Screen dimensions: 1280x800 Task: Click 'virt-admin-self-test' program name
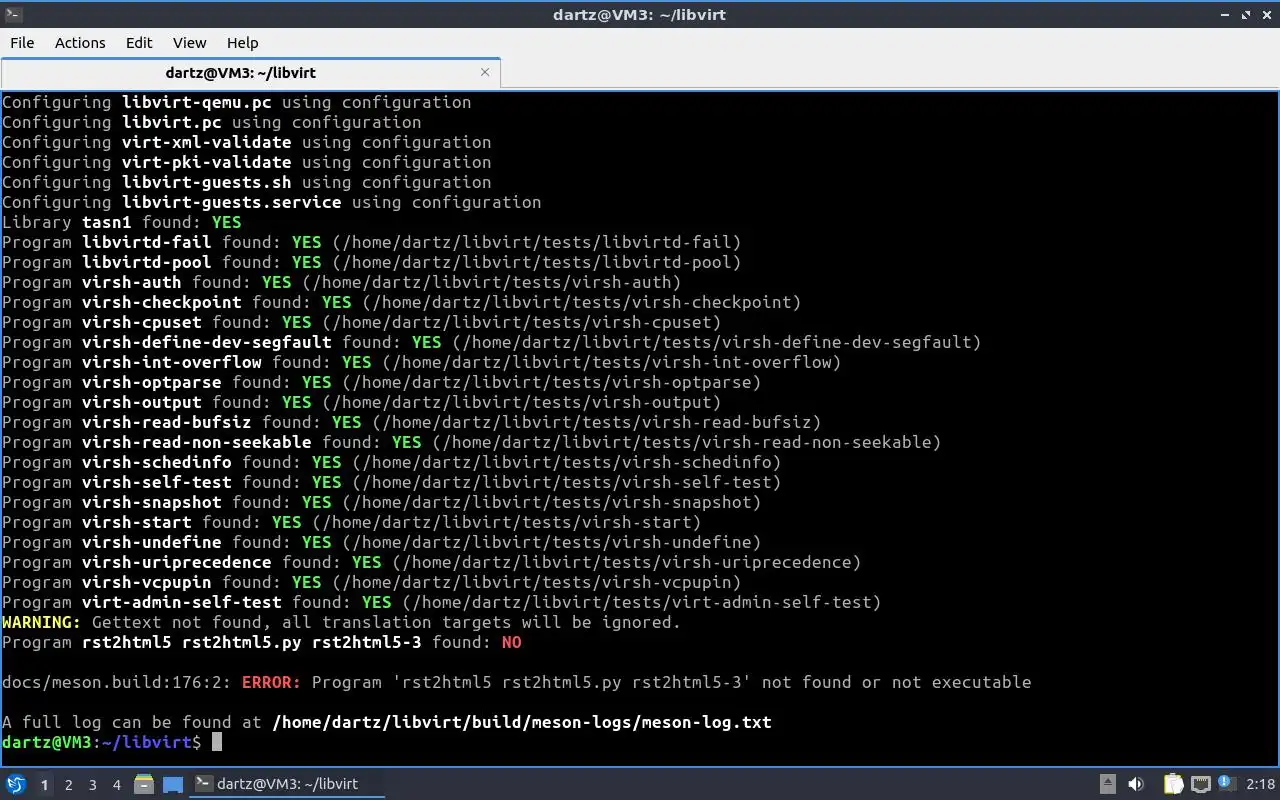pyautogui.click(x=181, y=602)
